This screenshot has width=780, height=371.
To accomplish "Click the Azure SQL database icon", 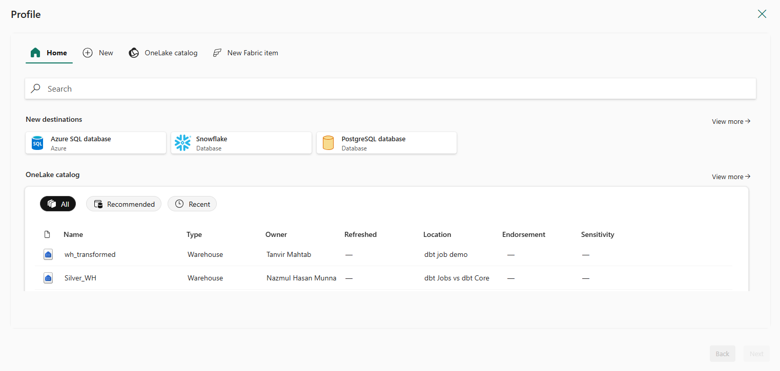I will (37, 143).
